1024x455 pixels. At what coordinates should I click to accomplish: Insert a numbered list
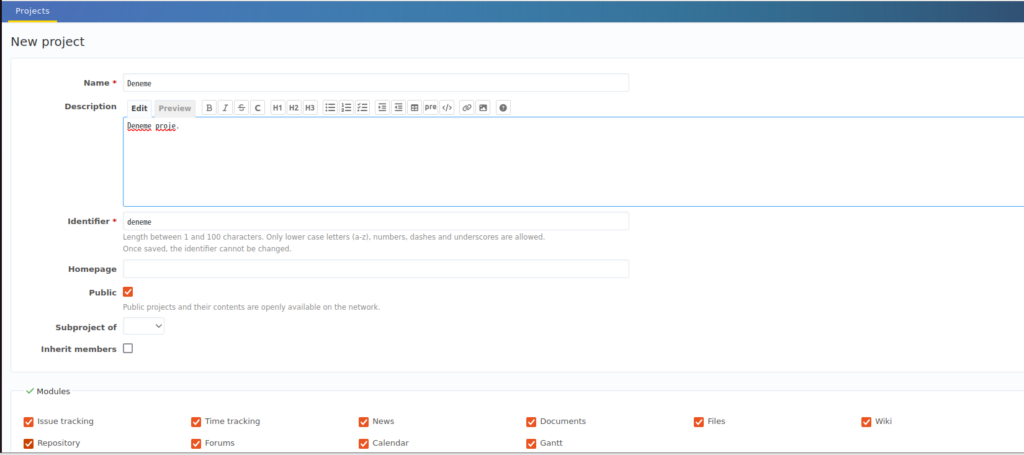tap(346, 108)
